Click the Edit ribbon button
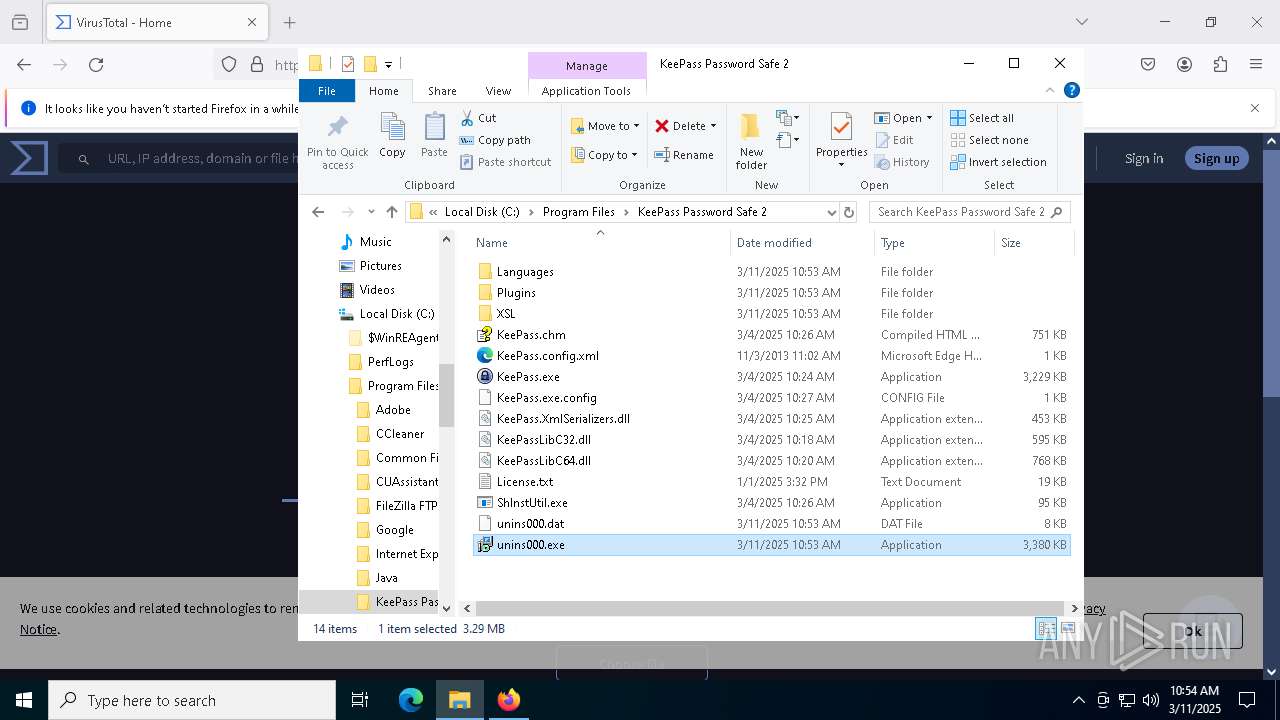This screenshot has width=1280, height=720. (x=894, y=140)
